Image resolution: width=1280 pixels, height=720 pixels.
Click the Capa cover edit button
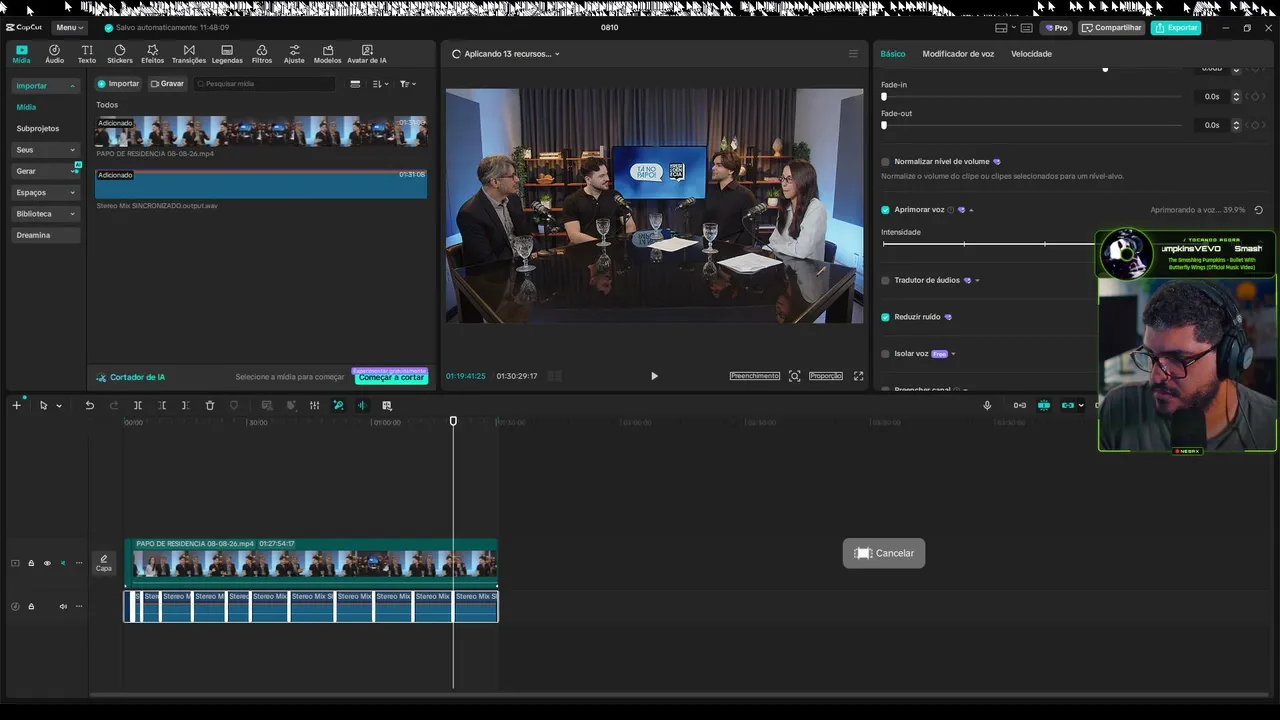[x=104, y=564]
